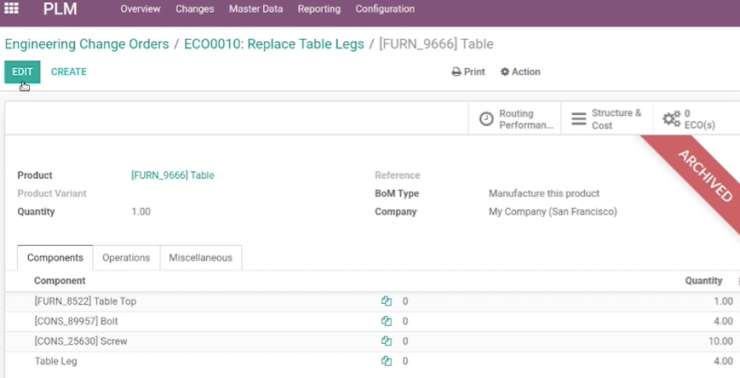Open the [FURN_9666] Table product link
The image size is (740, 378).
173,176
